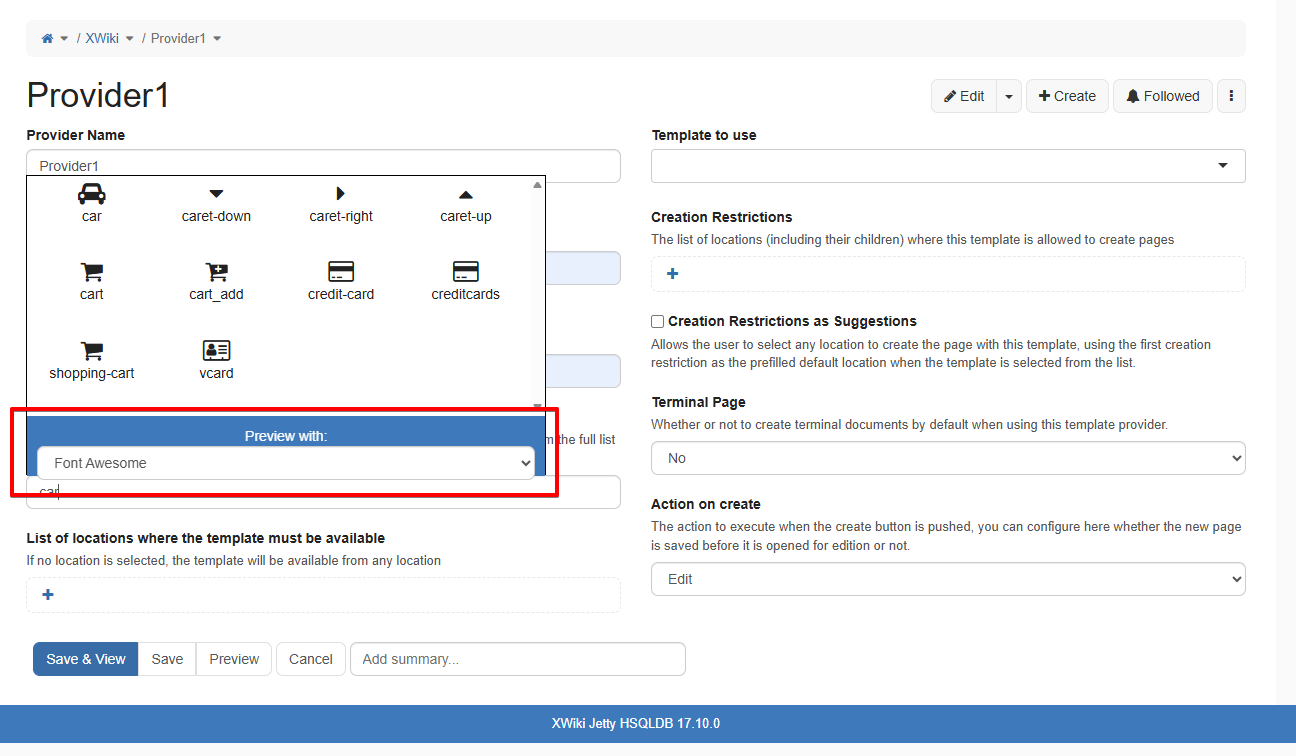Pick the vcard icon

tap(216, 352)
